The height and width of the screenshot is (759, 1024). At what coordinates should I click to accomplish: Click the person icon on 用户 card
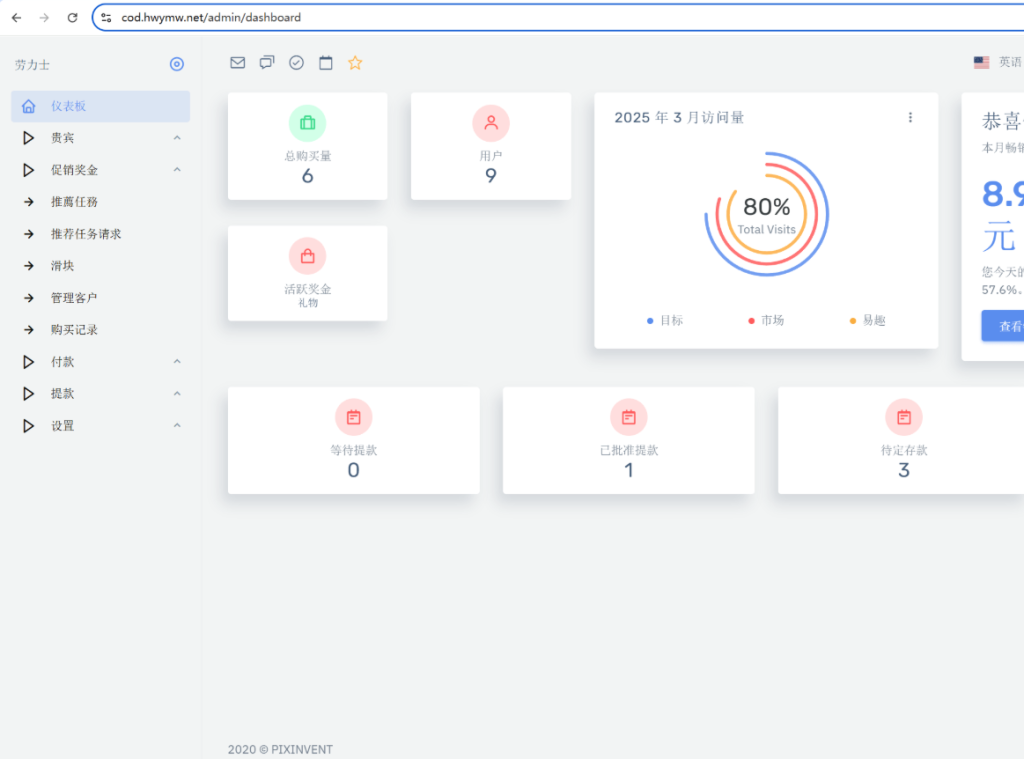[x=491, y=123]
